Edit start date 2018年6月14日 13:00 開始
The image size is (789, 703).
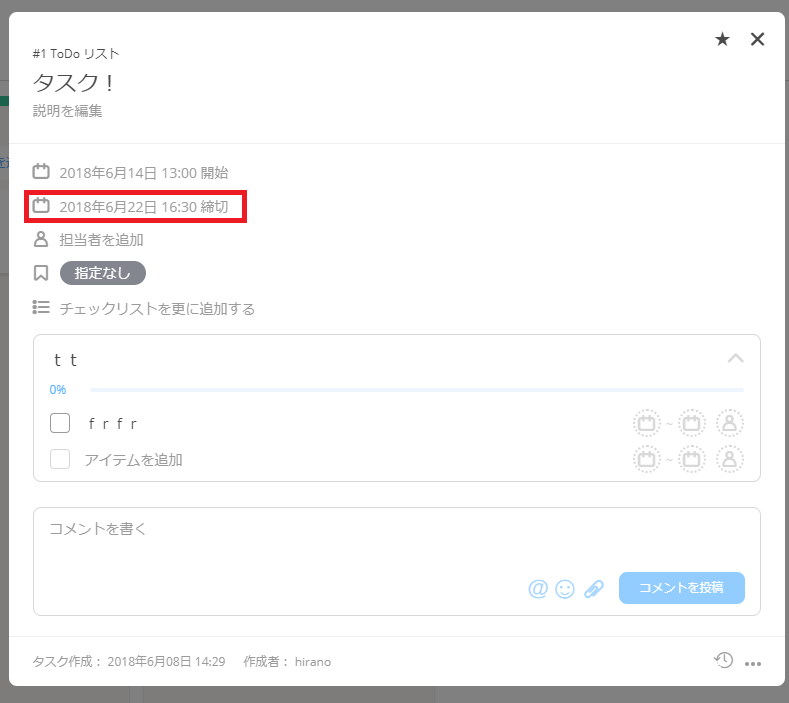pyautogui.click(x=144, y=173)
